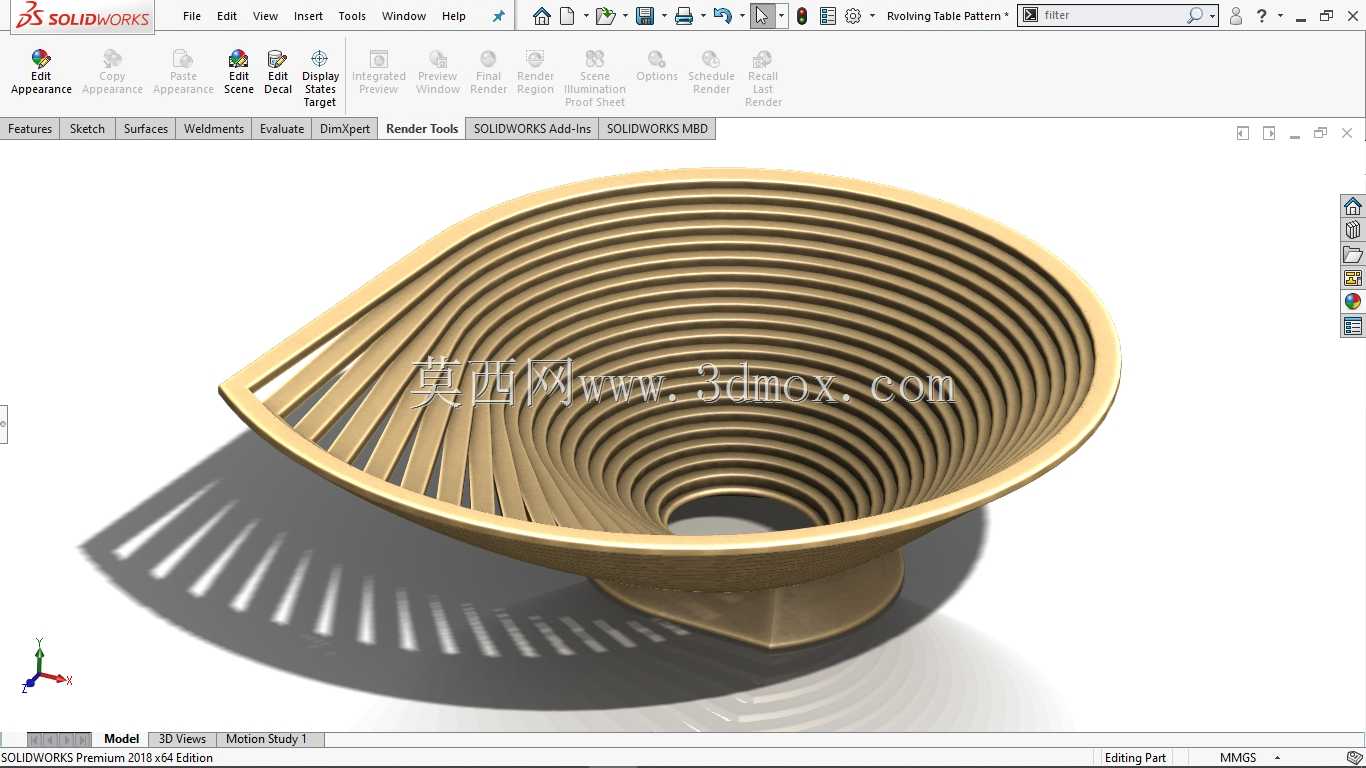This screenshot has height=768, width=1366.
Task: Launch the Final Render
Action: click(488, 72)
